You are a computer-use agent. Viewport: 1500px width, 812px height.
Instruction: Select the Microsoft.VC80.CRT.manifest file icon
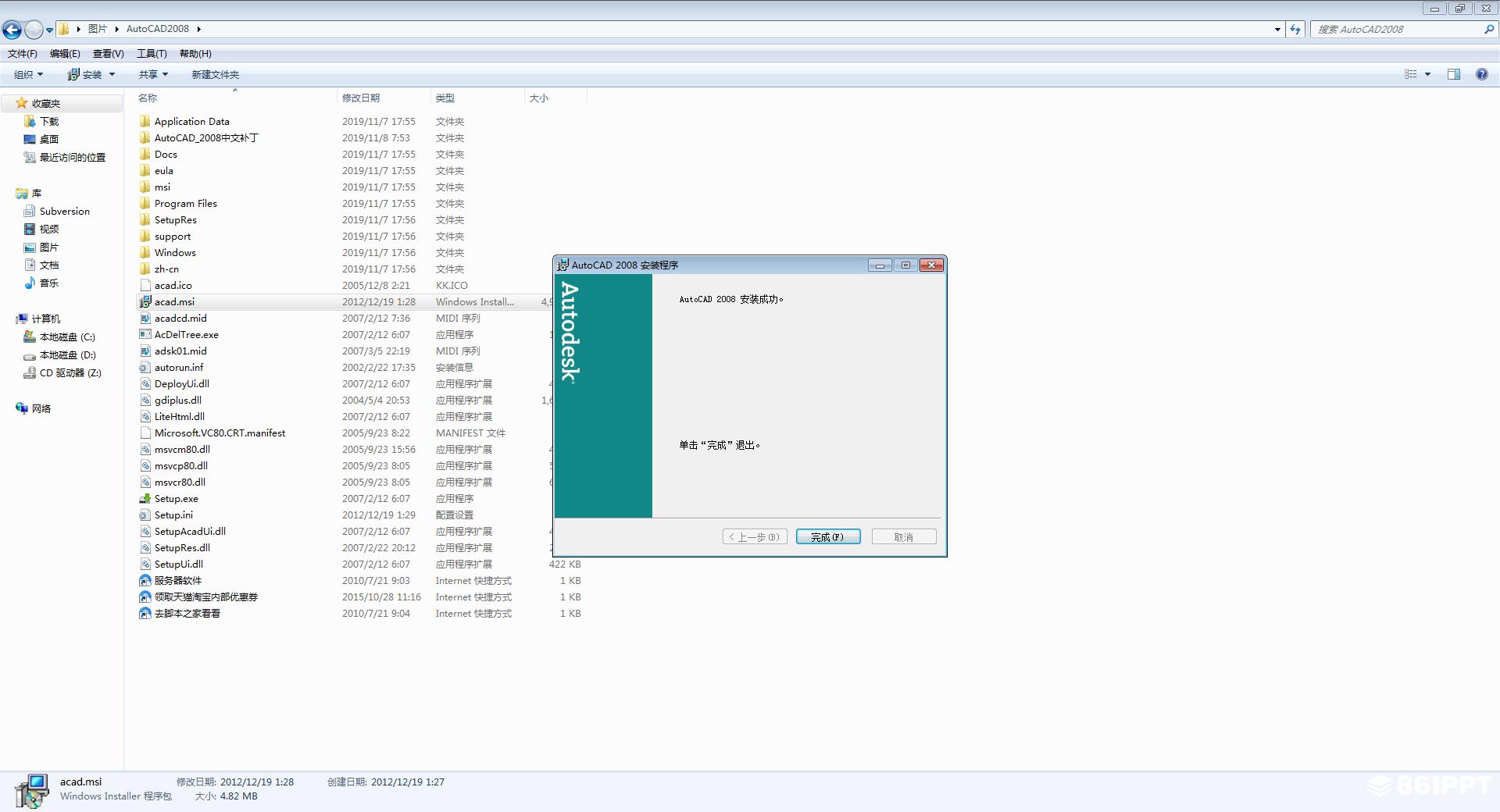click(145, 433)
